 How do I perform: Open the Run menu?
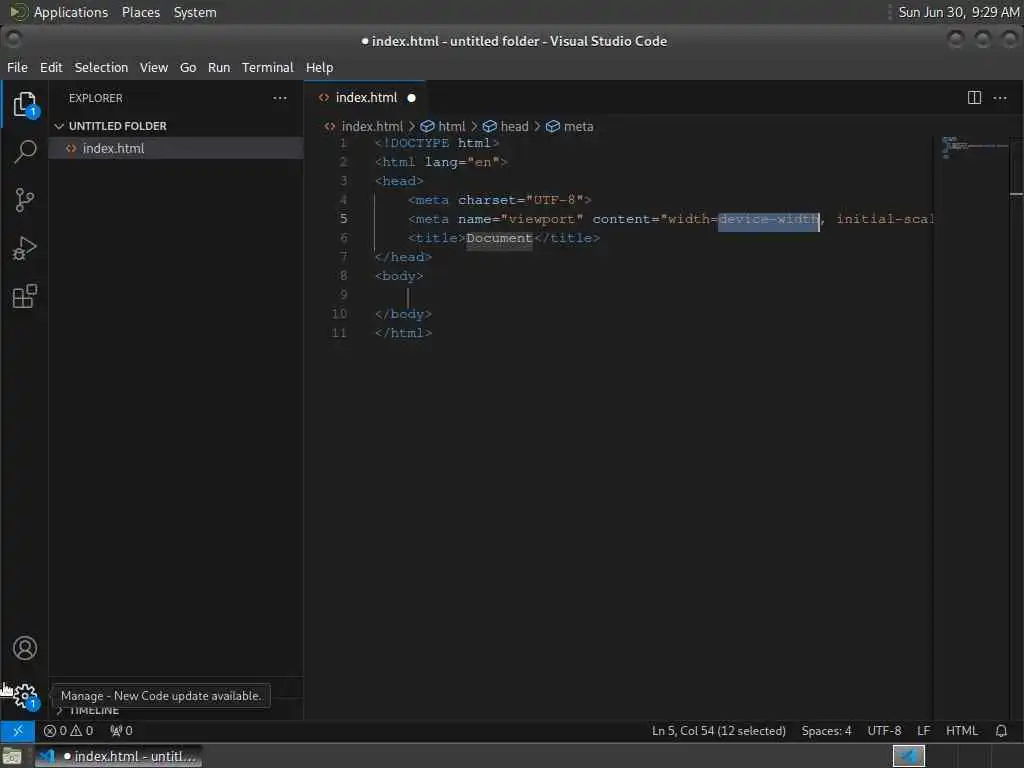219,67
